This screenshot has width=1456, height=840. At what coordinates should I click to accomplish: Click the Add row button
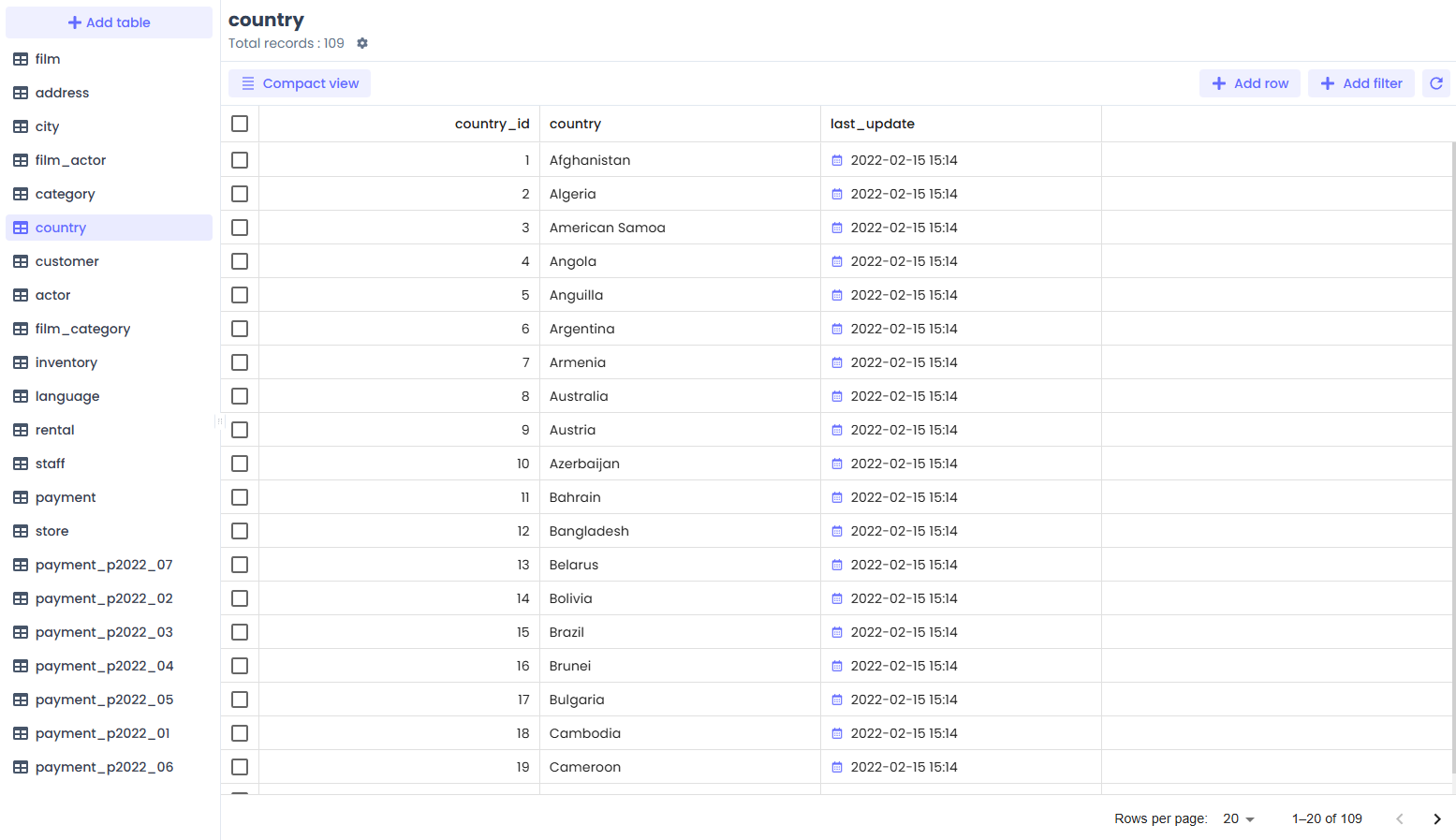(x=1249, y=83)
